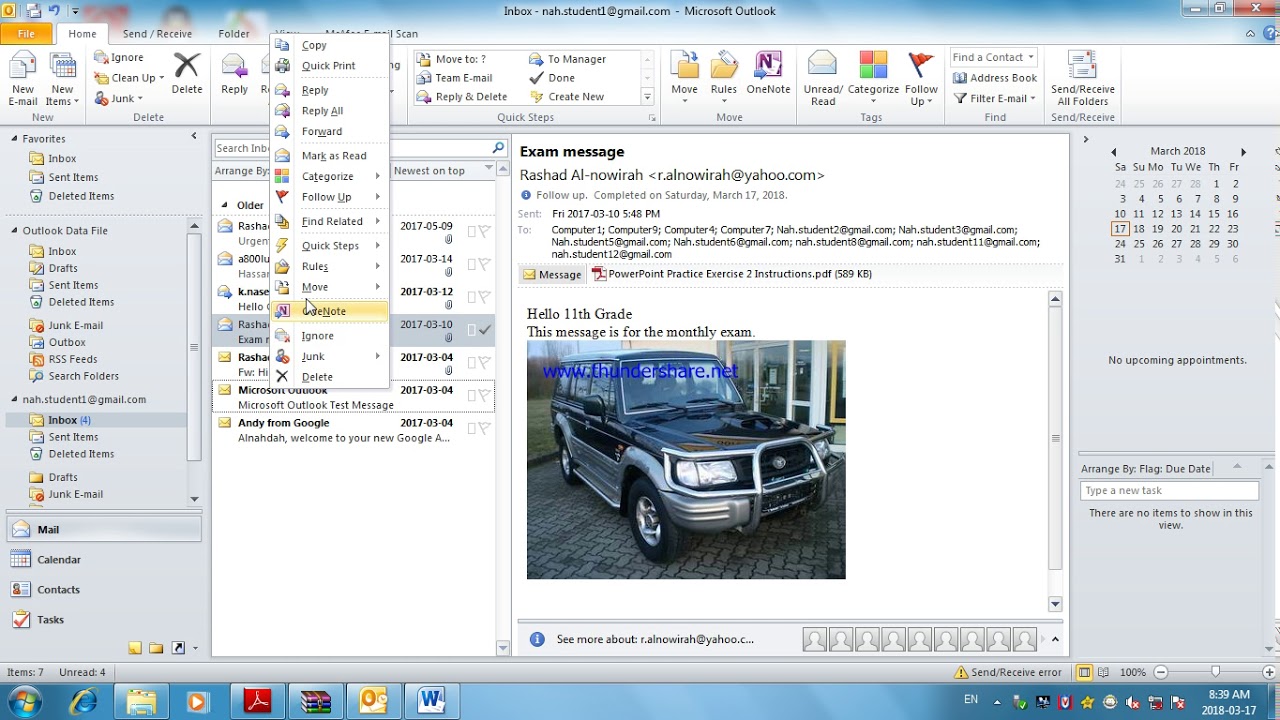The width and height of the screenshot is (1280, 720).
Task: Switch to Normal view in status bar
Action: [x=1085, y=672]
